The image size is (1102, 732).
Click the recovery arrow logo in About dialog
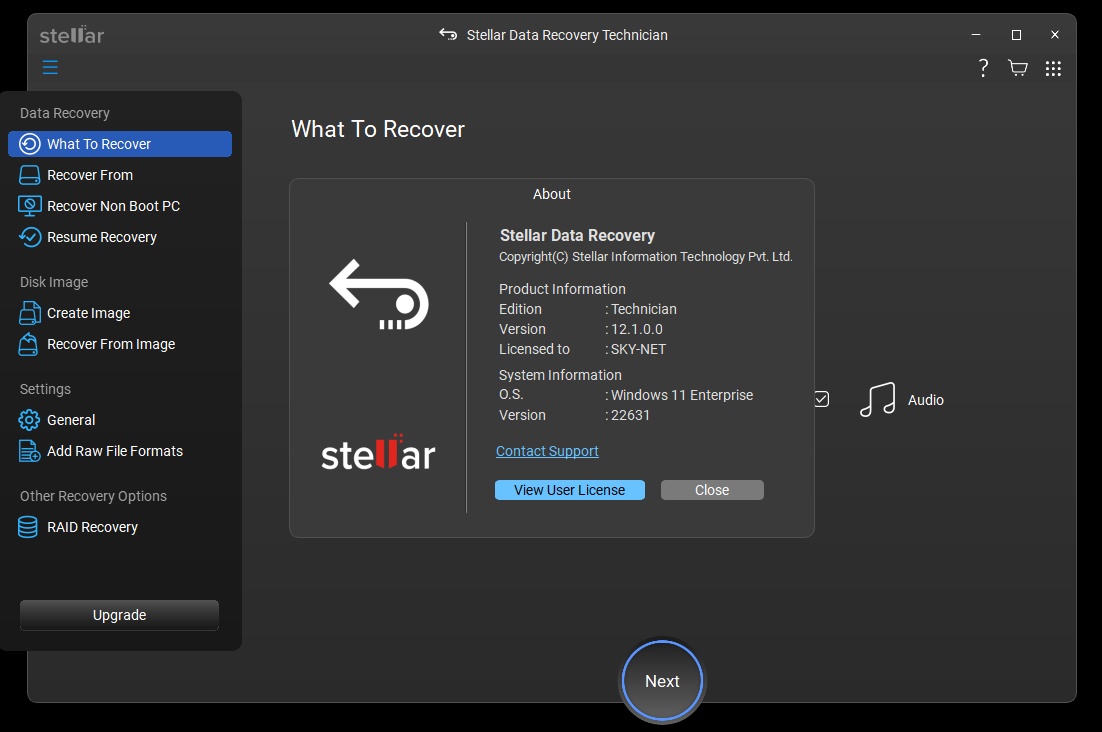click(x=379, y=295)
